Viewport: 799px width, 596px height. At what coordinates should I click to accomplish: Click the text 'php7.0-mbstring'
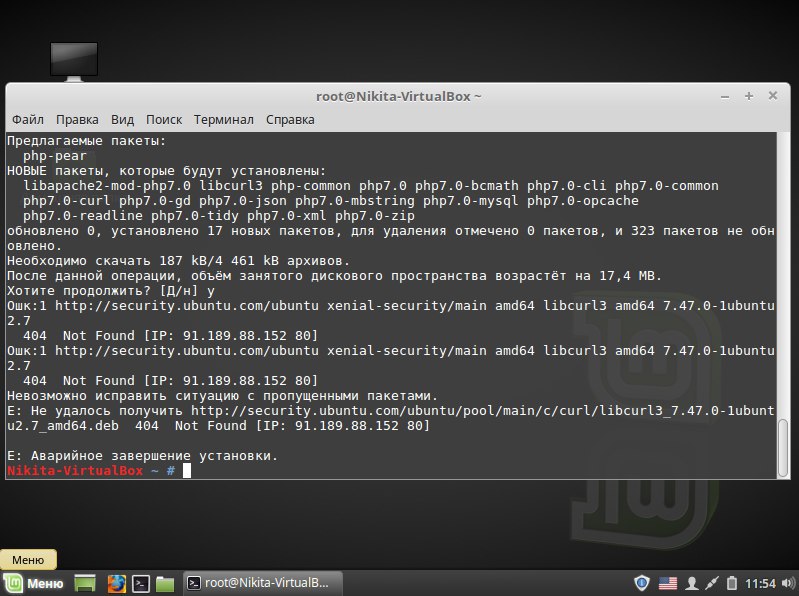pos(355,201)
